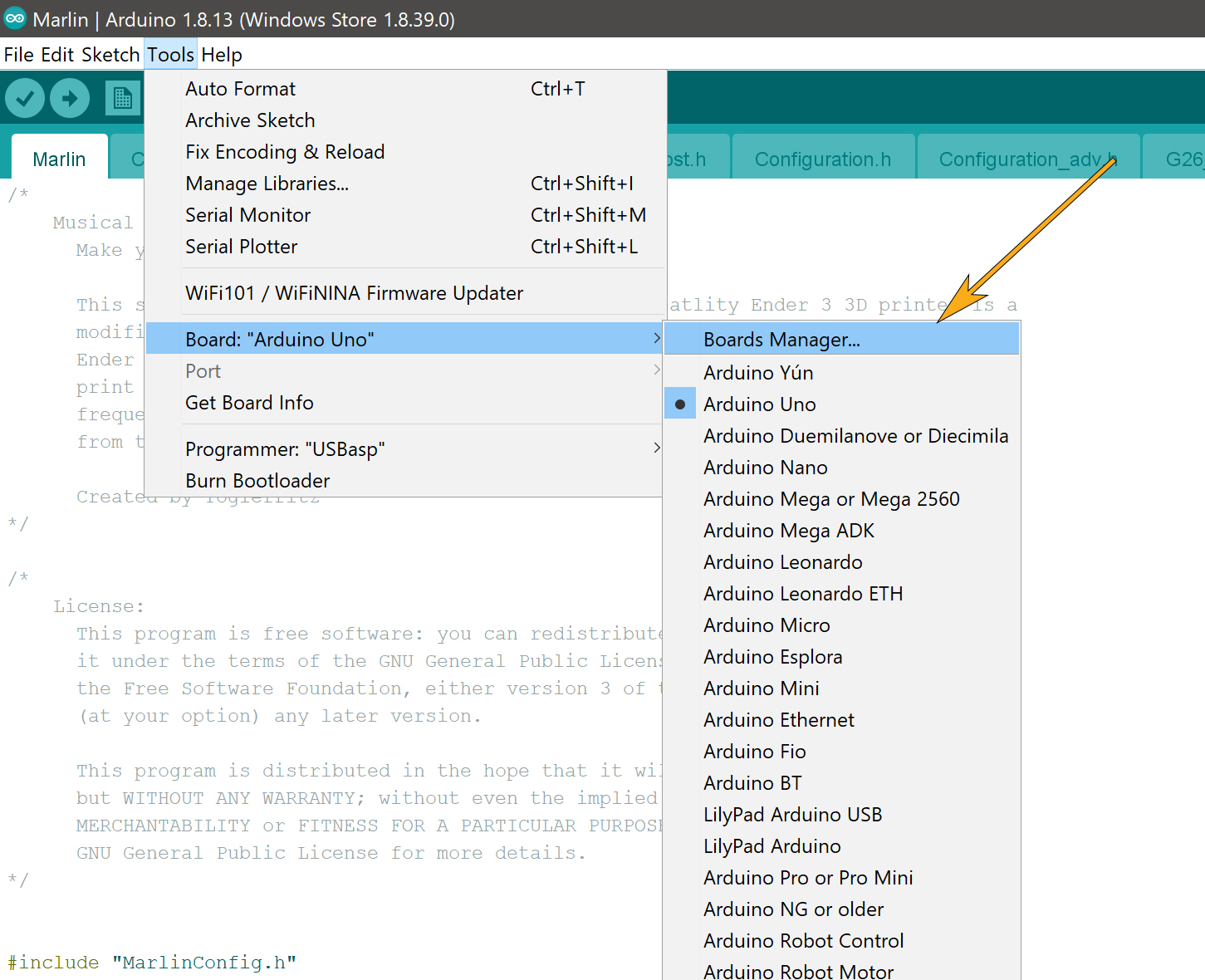Screen dimensions: 1205x980
Task: Expand the Programmer submenu chevron
Action: 655,448
